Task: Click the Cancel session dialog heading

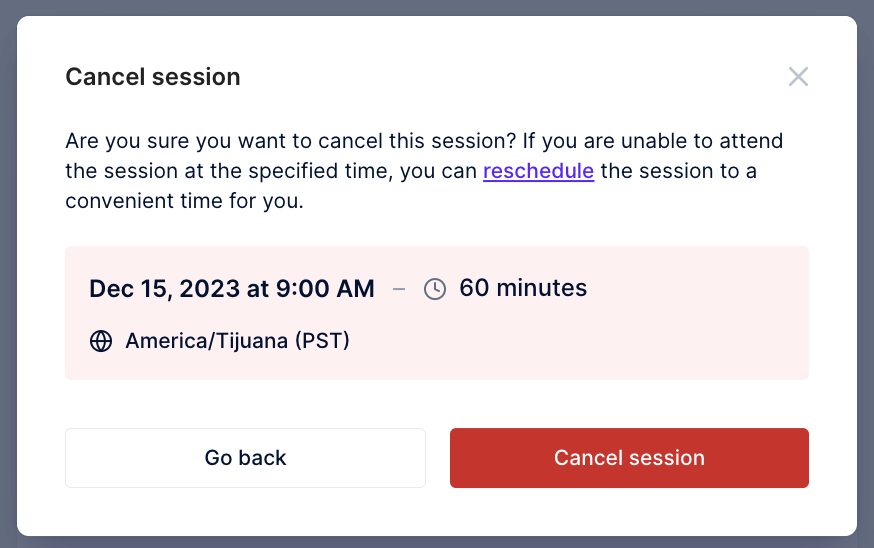Action: [x=153, y=77]
